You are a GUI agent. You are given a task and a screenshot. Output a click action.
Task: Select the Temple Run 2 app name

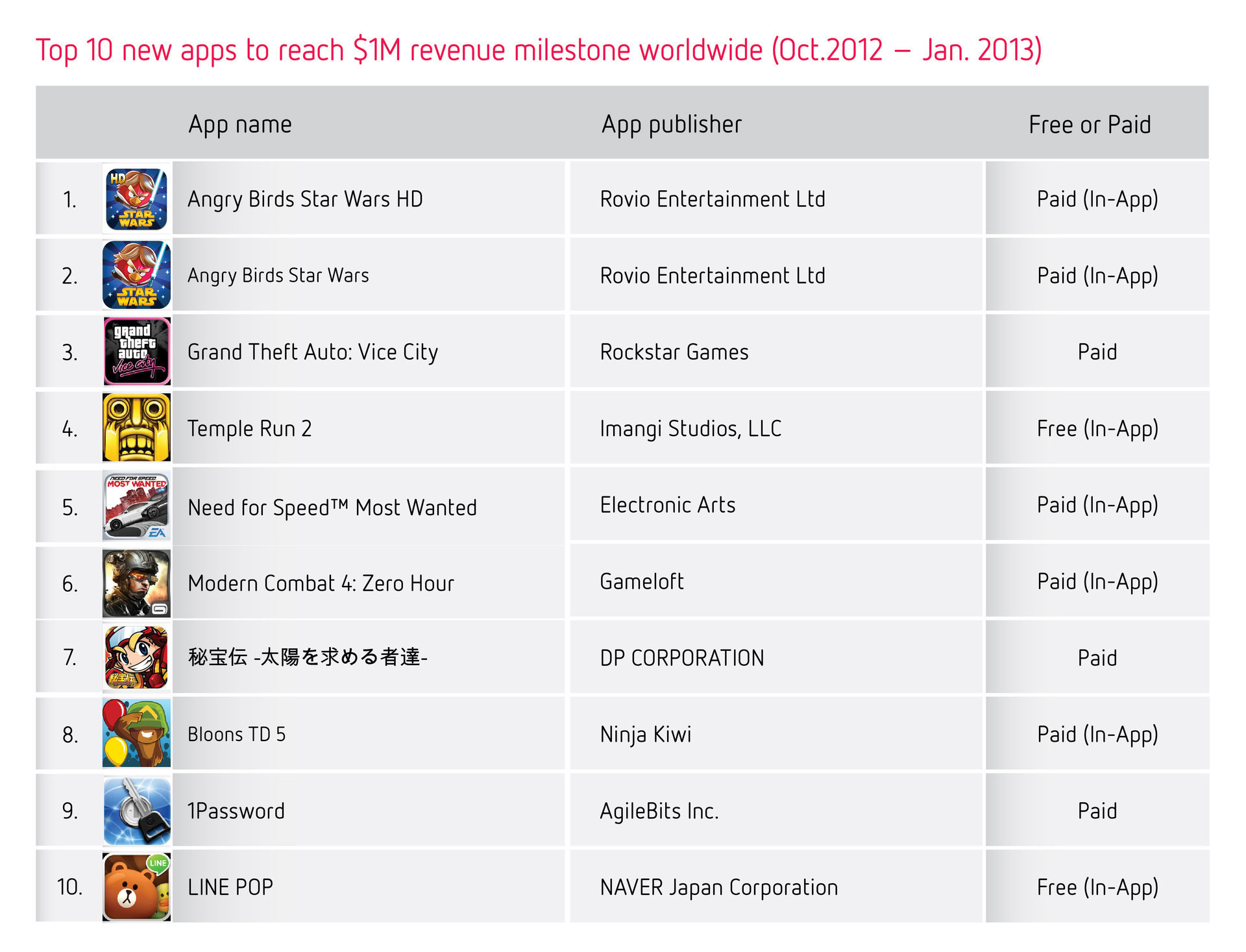(x=249, y=429)
